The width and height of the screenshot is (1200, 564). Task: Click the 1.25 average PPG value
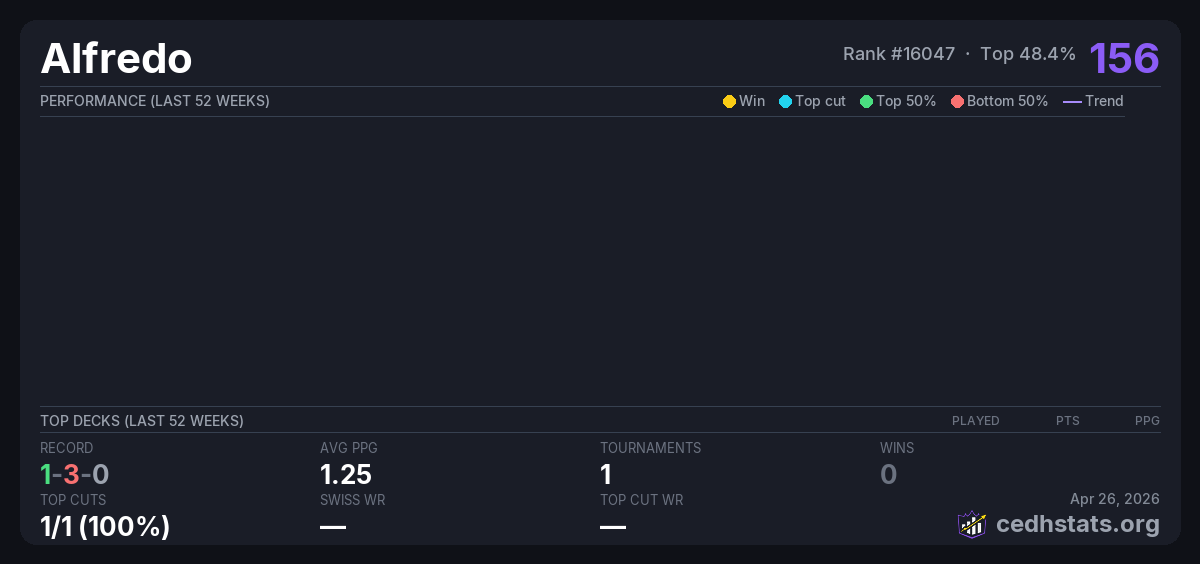[x=346, y=475]
